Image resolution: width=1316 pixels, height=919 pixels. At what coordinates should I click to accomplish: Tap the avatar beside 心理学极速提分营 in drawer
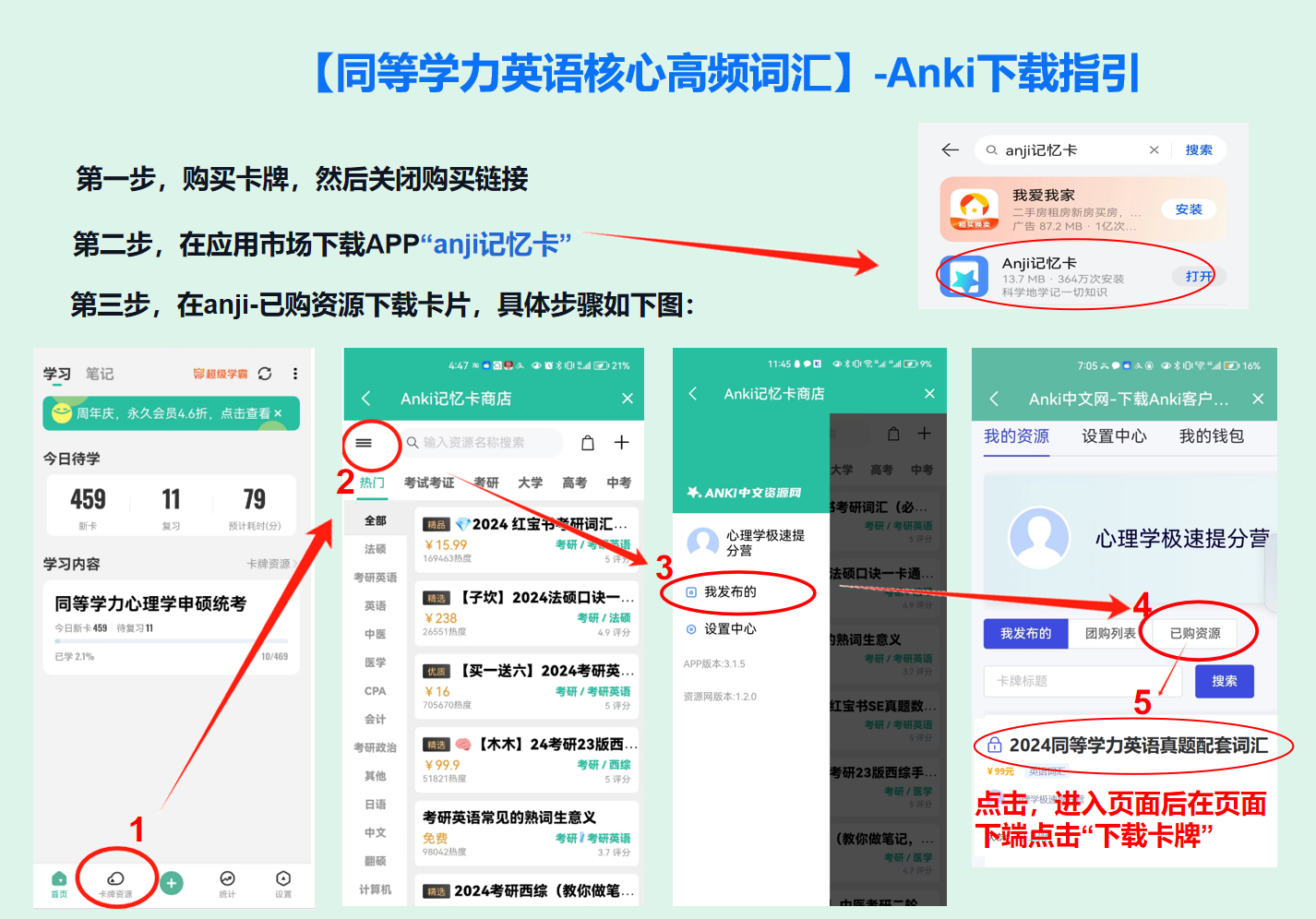[702, 543]
